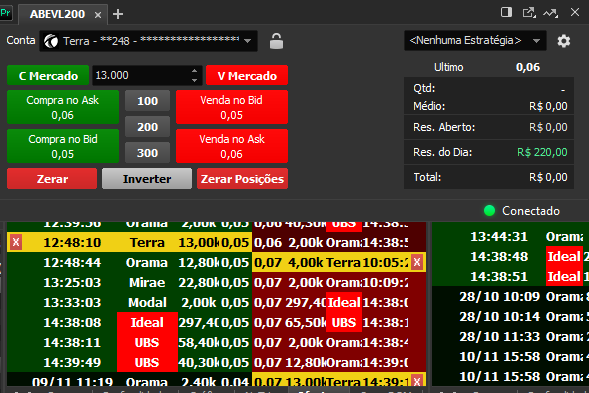The image size is (589, 393).
Task: Click the 28/10 11:33 Orama row
Action: click(x=510, y=336)
